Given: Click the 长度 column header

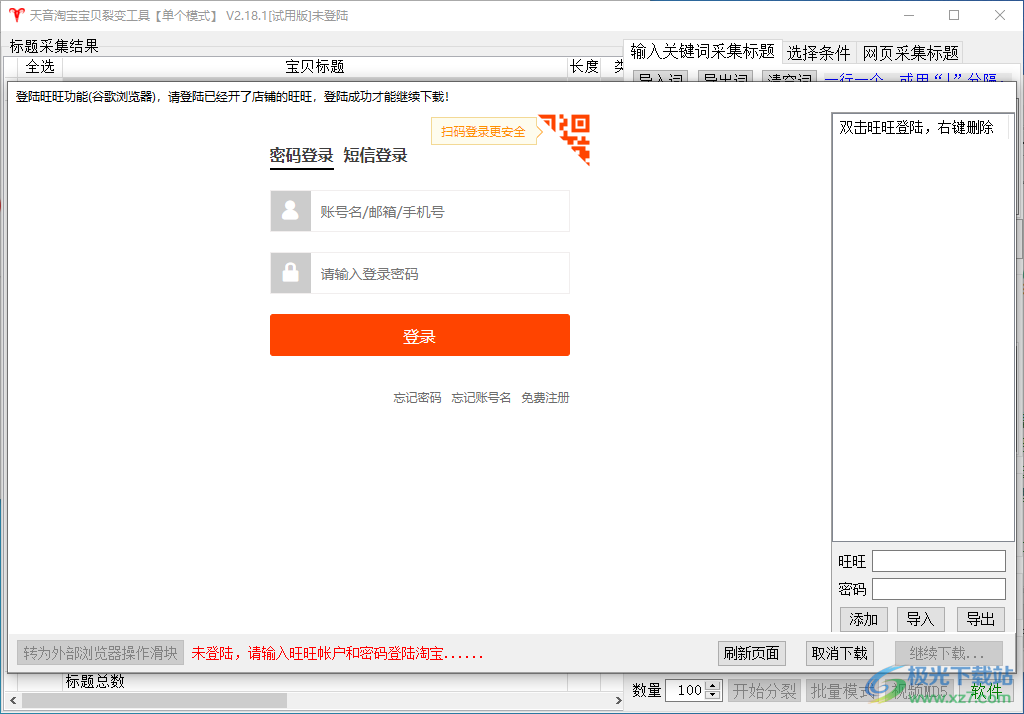Looking at the screenshot, I should 584,67.
